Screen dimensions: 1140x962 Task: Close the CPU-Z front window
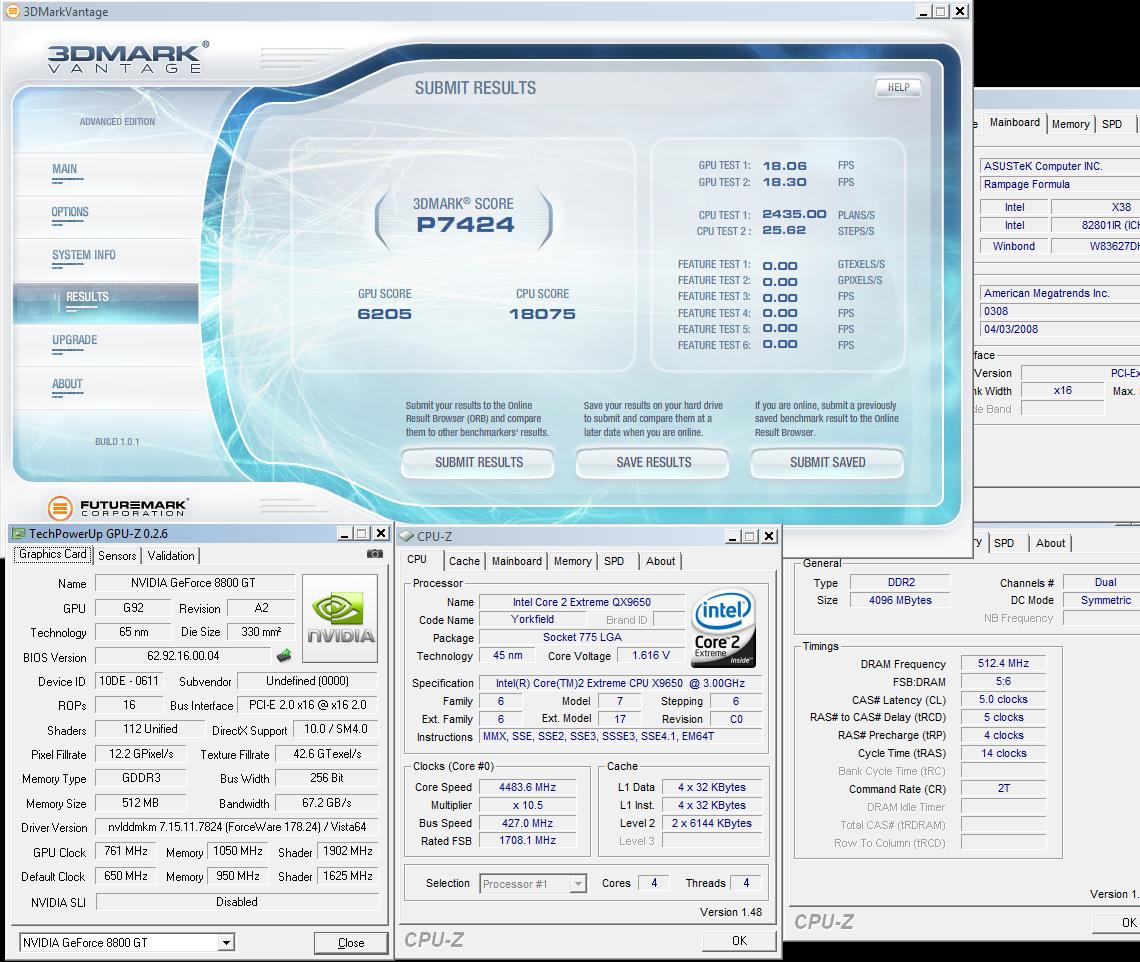769,537
